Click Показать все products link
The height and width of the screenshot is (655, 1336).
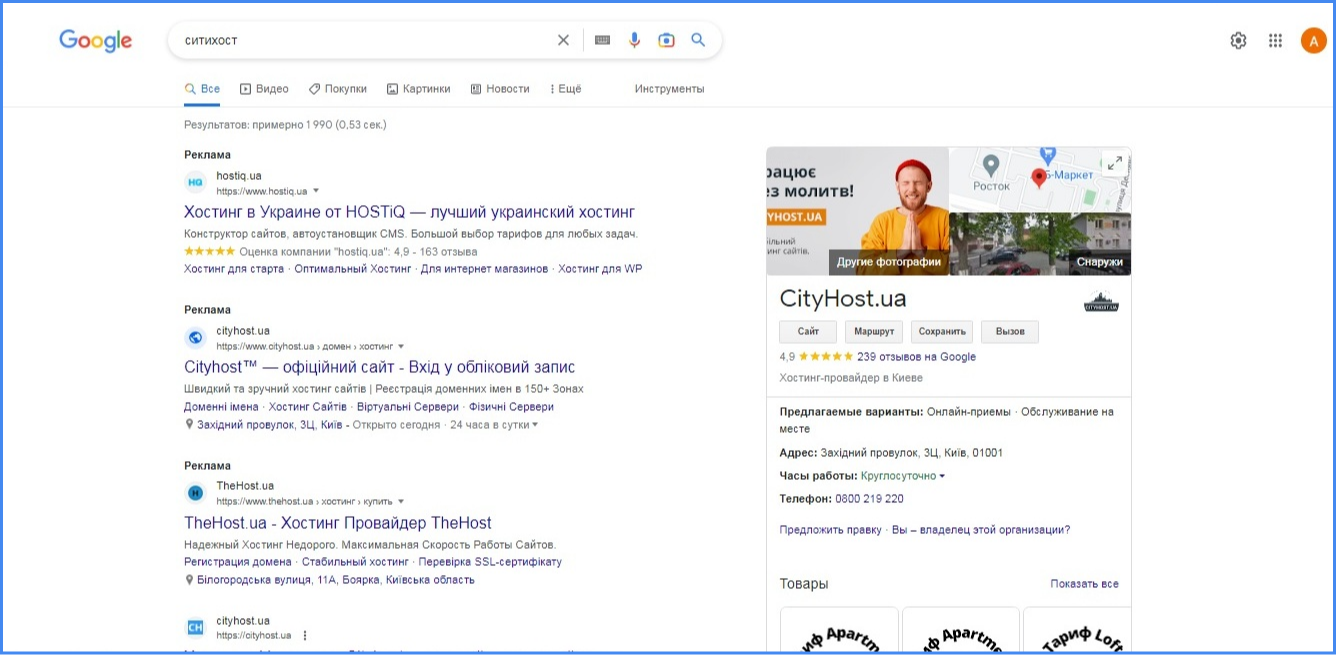(1084, 584)
